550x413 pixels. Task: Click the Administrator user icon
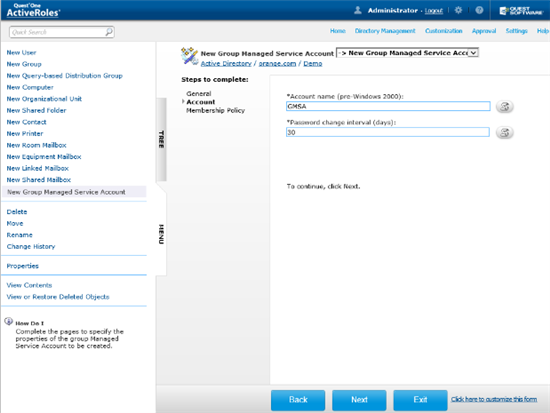coord(358,10)
